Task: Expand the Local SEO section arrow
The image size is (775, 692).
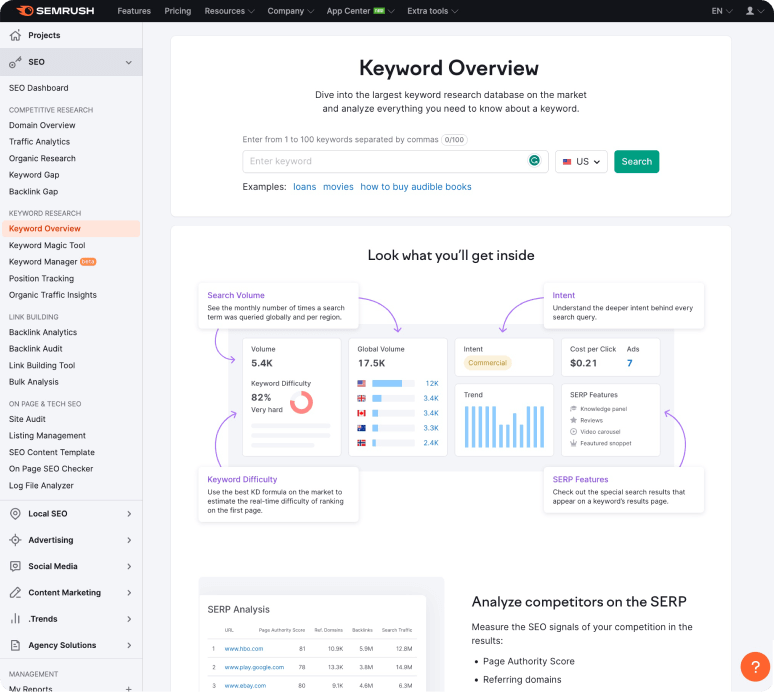Action: click(x=129, y=514)
